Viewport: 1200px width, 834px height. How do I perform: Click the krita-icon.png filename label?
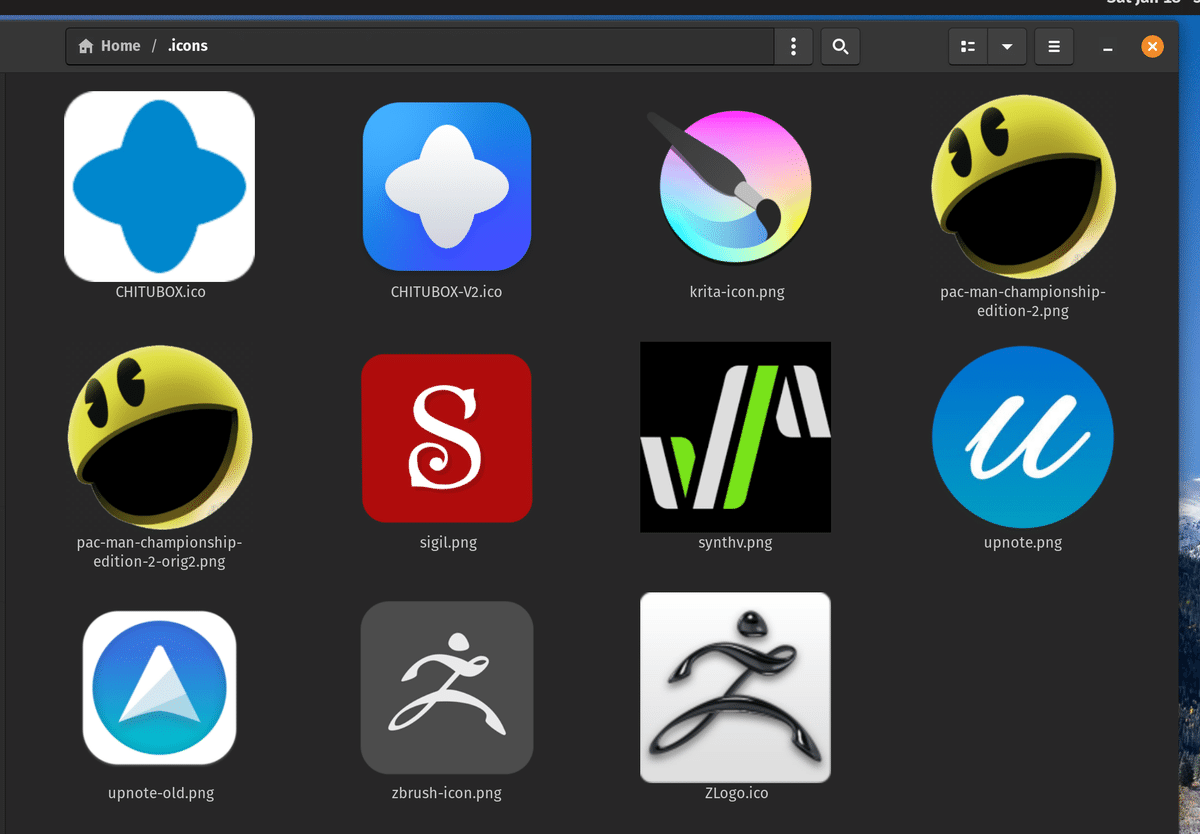click(x=735, y=293)
